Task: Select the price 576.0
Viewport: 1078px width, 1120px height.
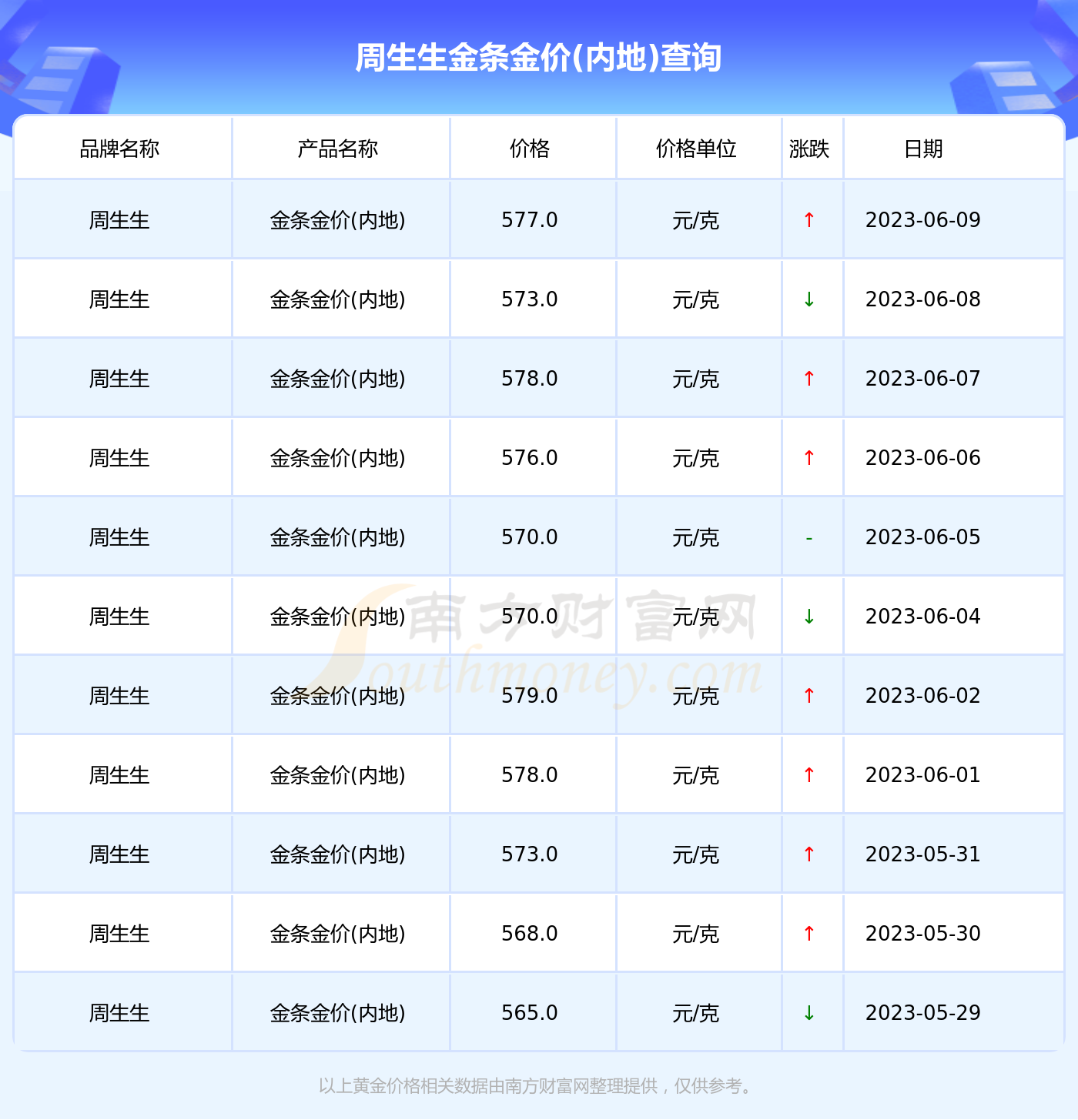Action: click(530, 458)
